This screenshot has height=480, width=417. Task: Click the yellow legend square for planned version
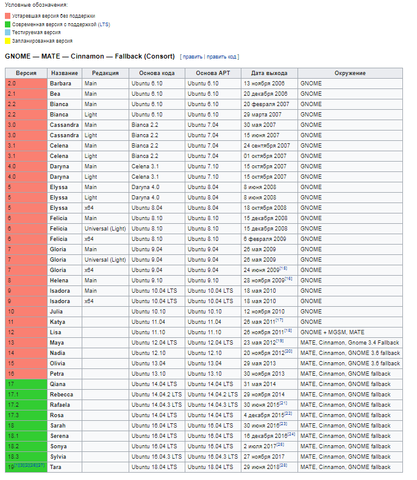pyautogui.click(x=7, y=41)
